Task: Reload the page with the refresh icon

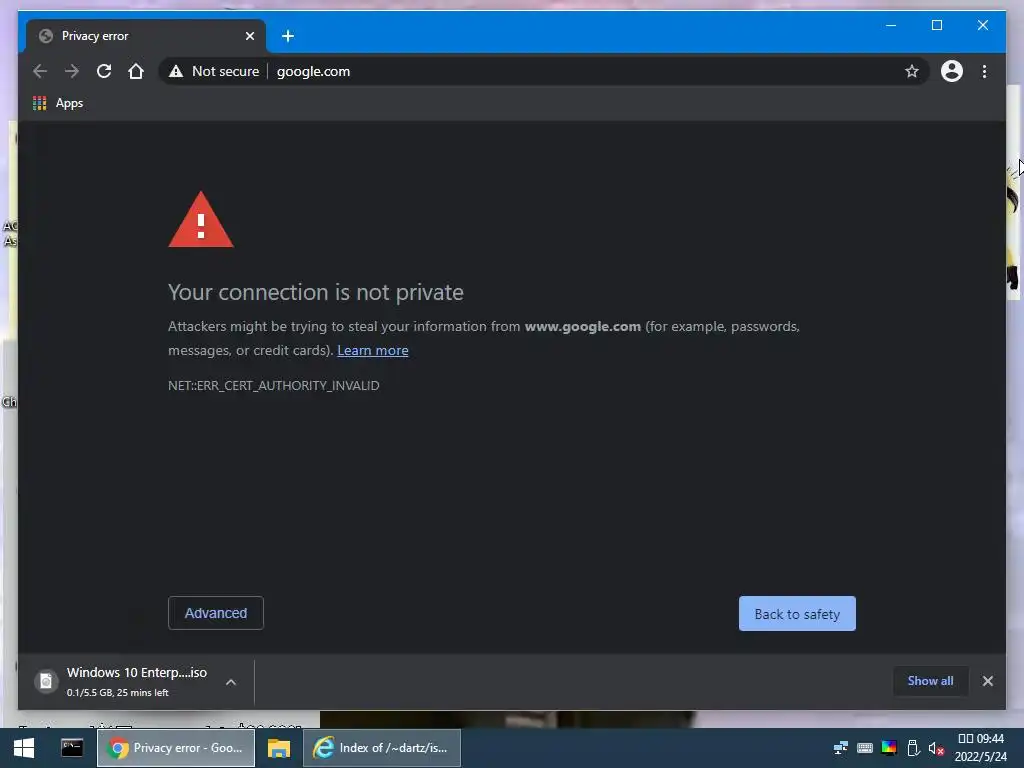Action: click(x=104, y=71)
